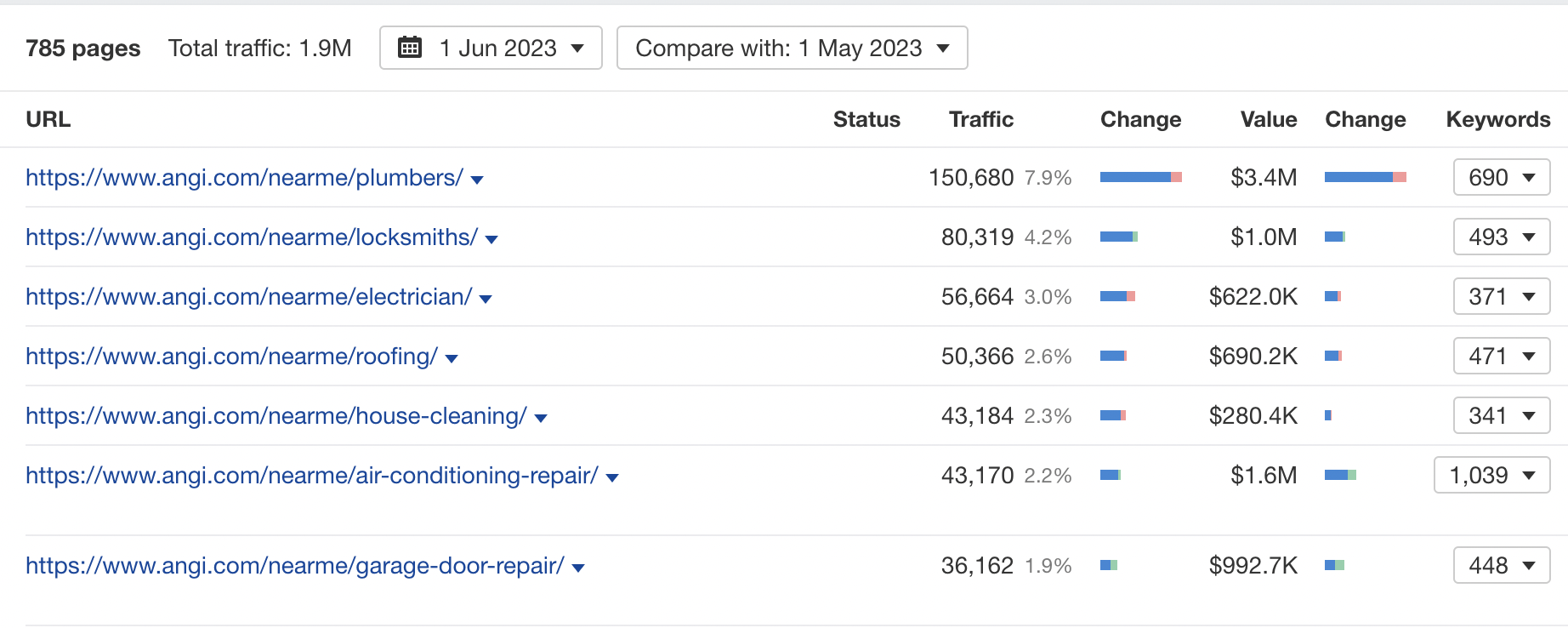
Task: Click the caret icon beside the plumbers URL
Action: (x=477, y=180)
